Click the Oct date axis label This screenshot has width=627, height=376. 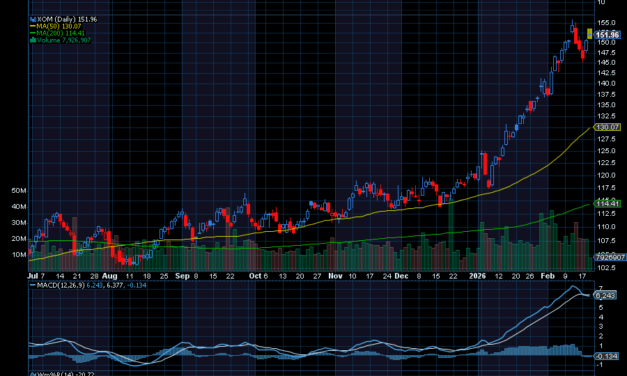pos(255,276)
